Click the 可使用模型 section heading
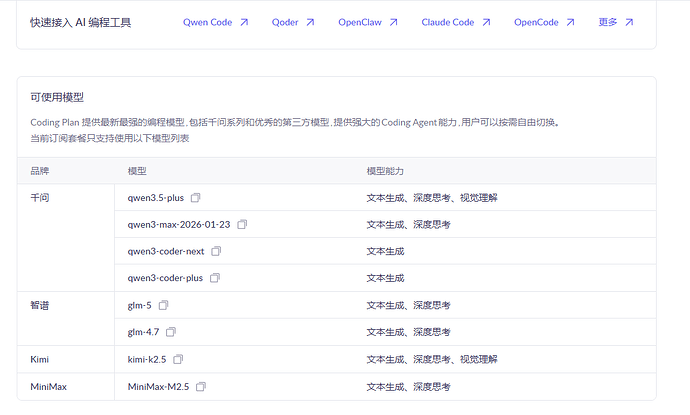The image size is (690, 415). (x=57, y=97)
